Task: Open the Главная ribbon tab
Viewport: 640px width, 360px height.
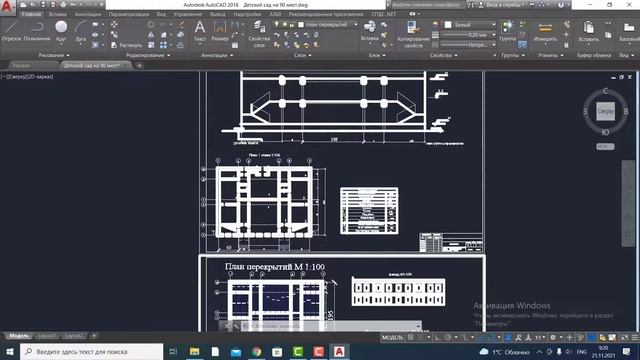Action: pos(31,14)
